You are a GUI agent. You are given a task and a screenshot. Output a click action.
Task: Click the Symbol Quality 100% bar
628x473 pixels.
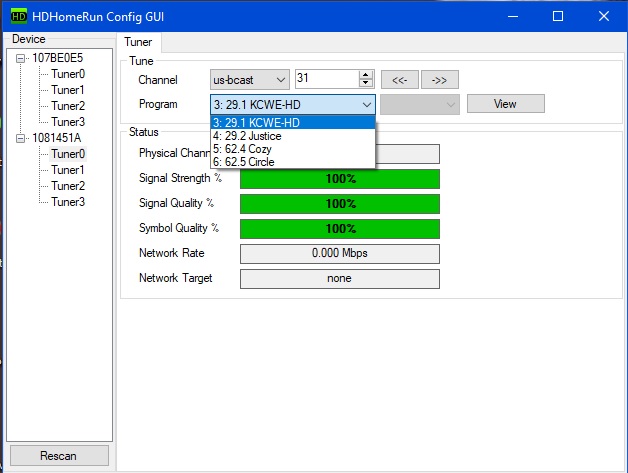click(x=340, y=229)
